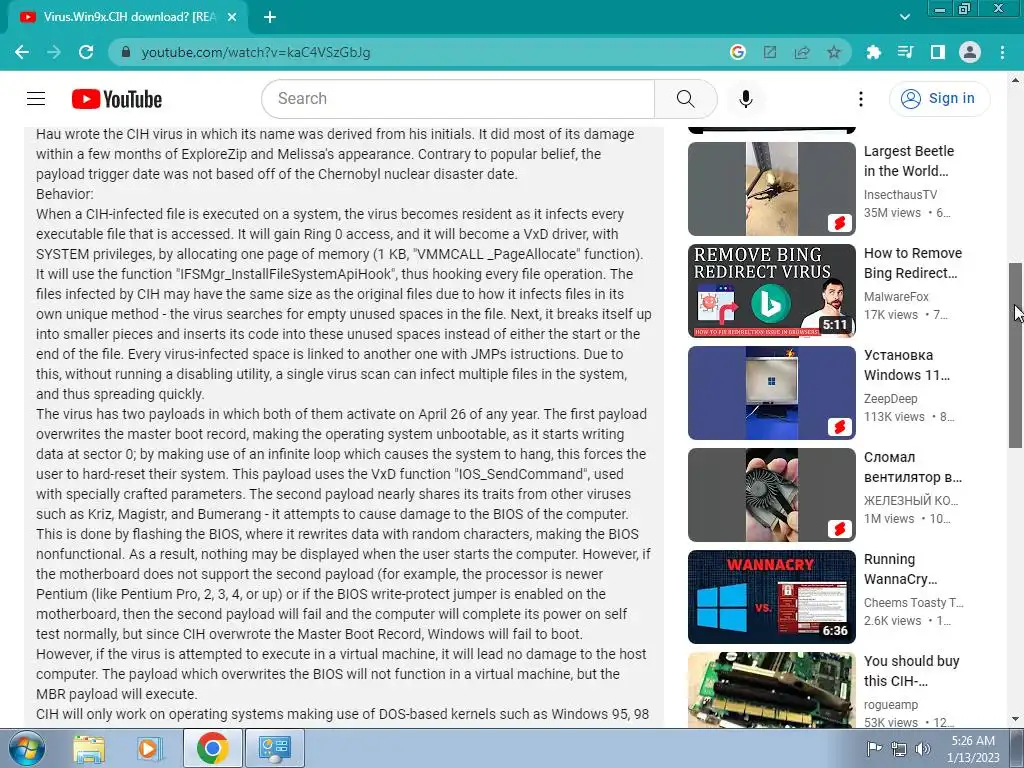Image resolution: width=1024 pixels, height=768 pixels.
Task: Open You should buy this CIH title
Action: 911,671
